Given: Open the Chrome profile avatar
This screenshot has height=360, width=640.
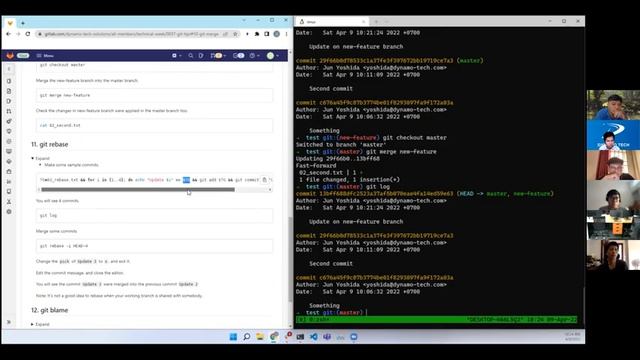Looking at the screenshot, I should click(277, 34).
